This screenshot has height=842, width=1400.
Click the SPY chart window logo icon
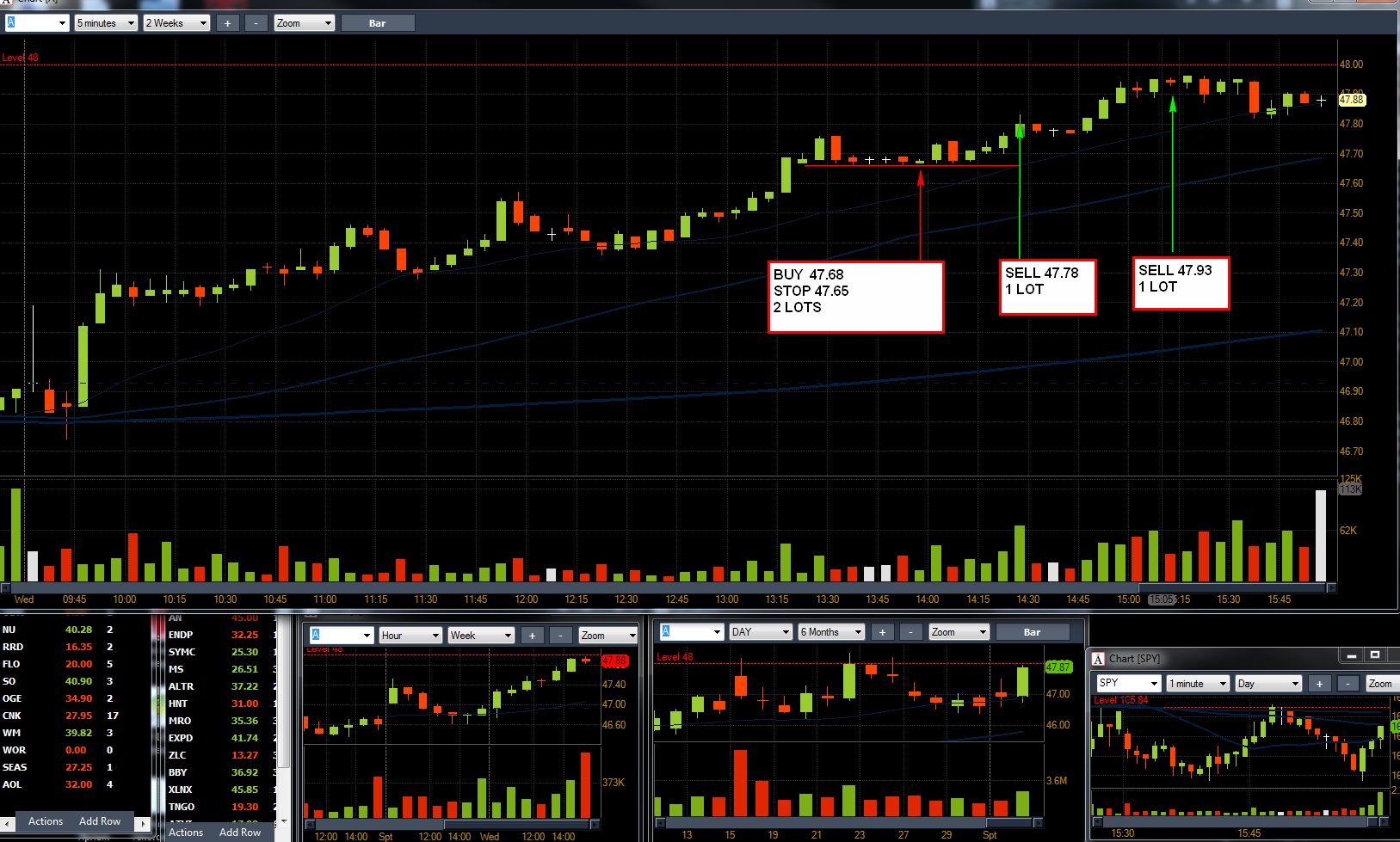pyautogui.click(x=1098, y=659)
